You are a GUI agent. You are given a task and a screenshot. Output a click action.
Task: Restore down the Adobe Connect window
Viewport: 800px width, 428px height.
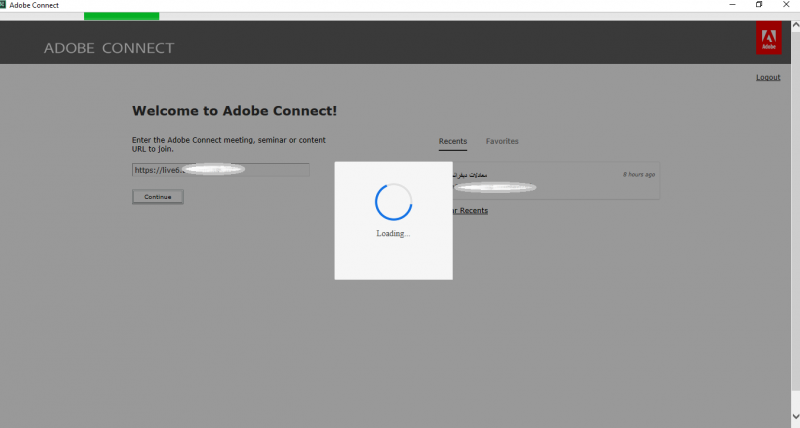pos(759,5)
